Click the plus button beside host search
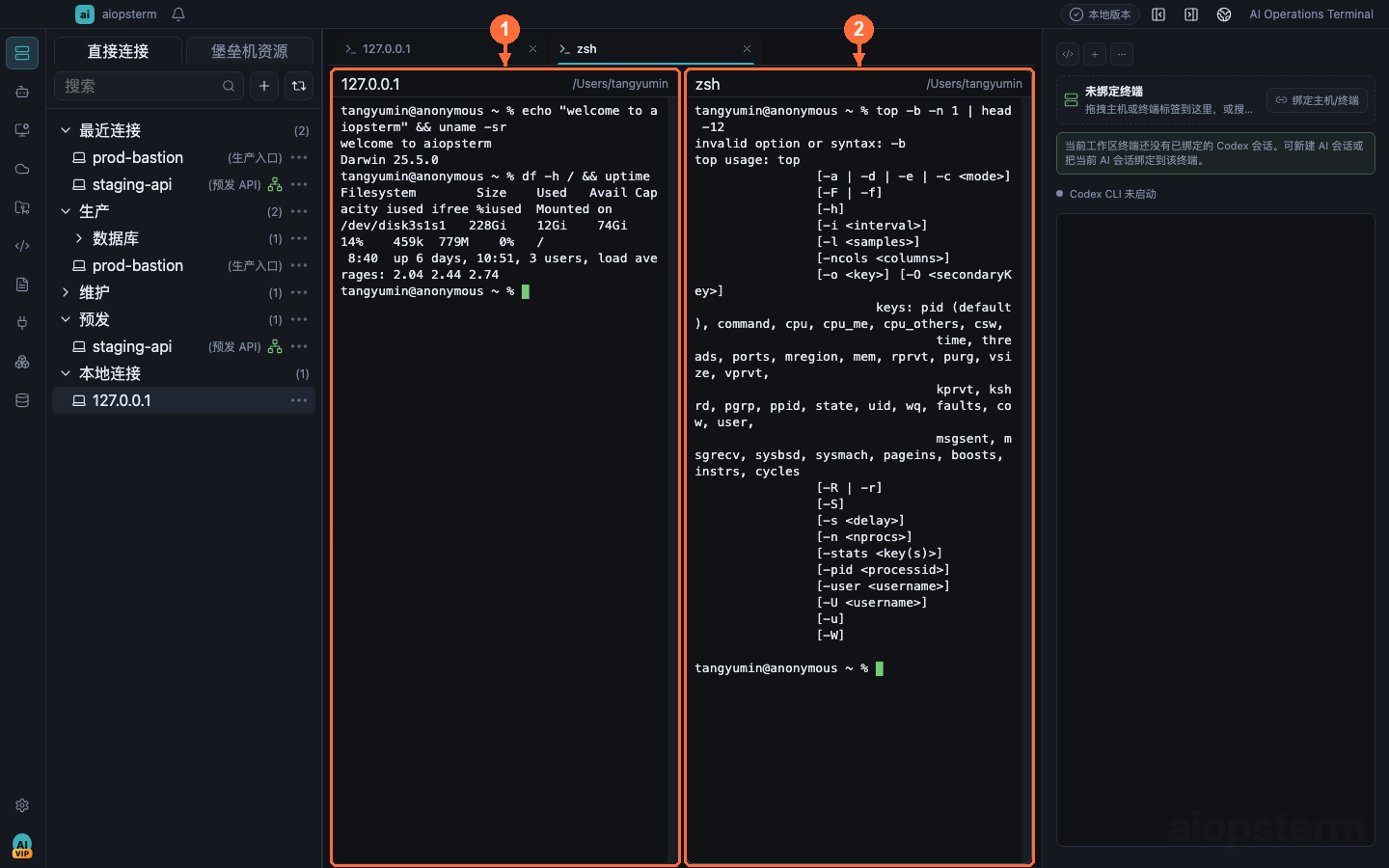 tap(264, 86)
